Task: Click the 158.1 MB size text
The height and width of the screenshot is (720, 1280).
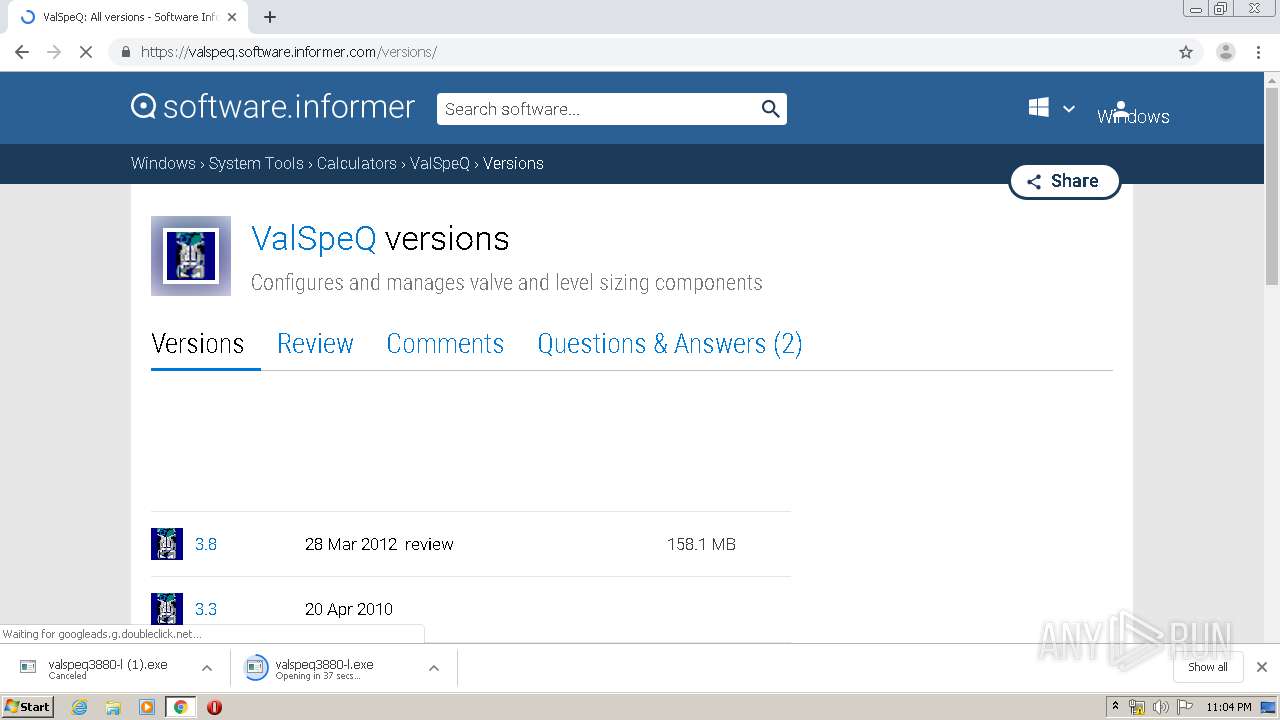Action: click(x=701, y=544)
